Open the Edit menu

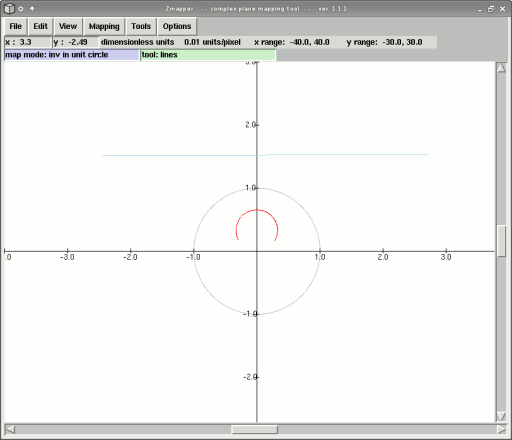[40, 26]
